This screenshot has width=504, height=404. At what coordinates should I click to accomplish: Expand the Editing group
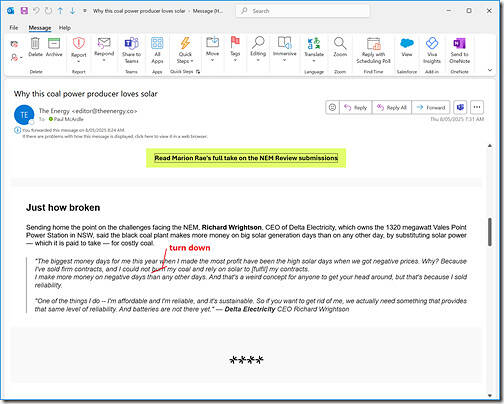point(258,49)
